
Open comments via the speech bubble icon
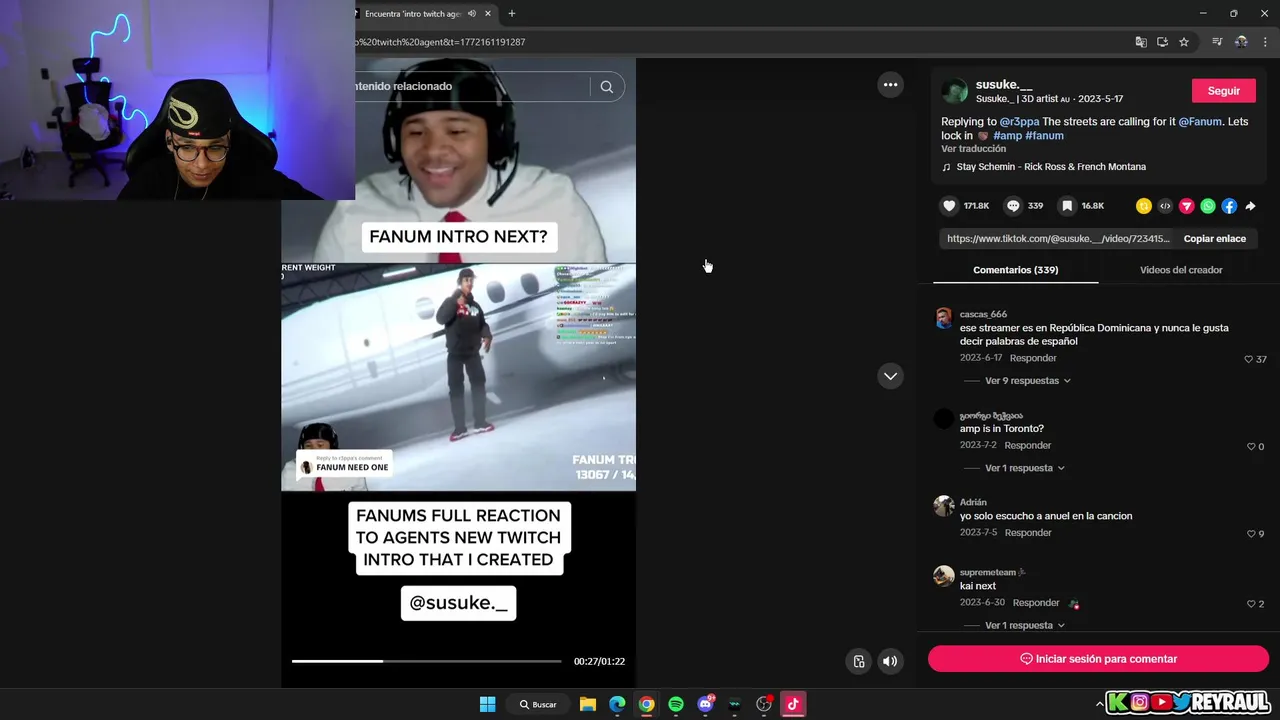[x=1013, y=206]
